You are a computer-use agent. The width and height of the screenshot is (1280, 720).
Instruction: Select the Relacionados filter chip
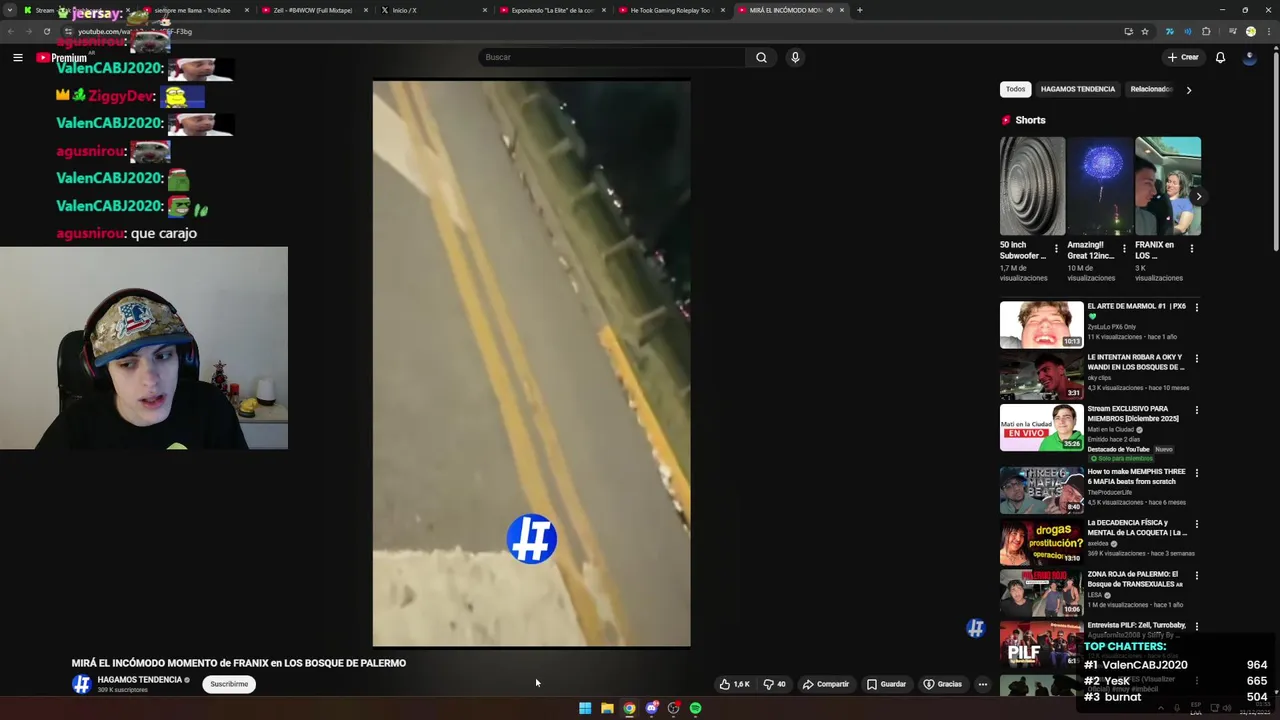coord(1150,89)
